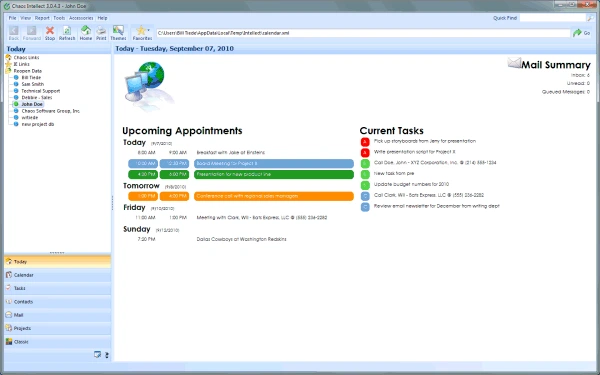Image resolution: width=600 pixels, height=375 pixels.
Task: Select Technical Support in the tree
Action: [x=41, y=91]
